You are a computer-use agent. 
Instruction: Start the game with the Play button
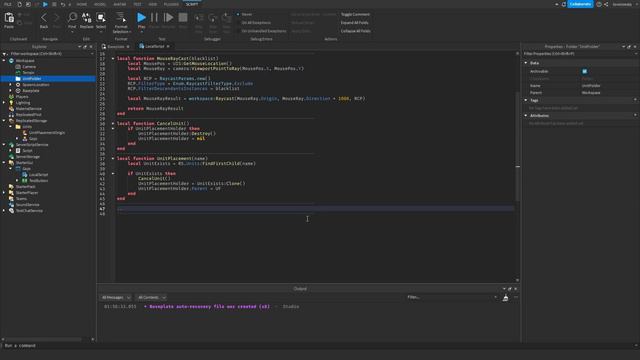[141, 19]
